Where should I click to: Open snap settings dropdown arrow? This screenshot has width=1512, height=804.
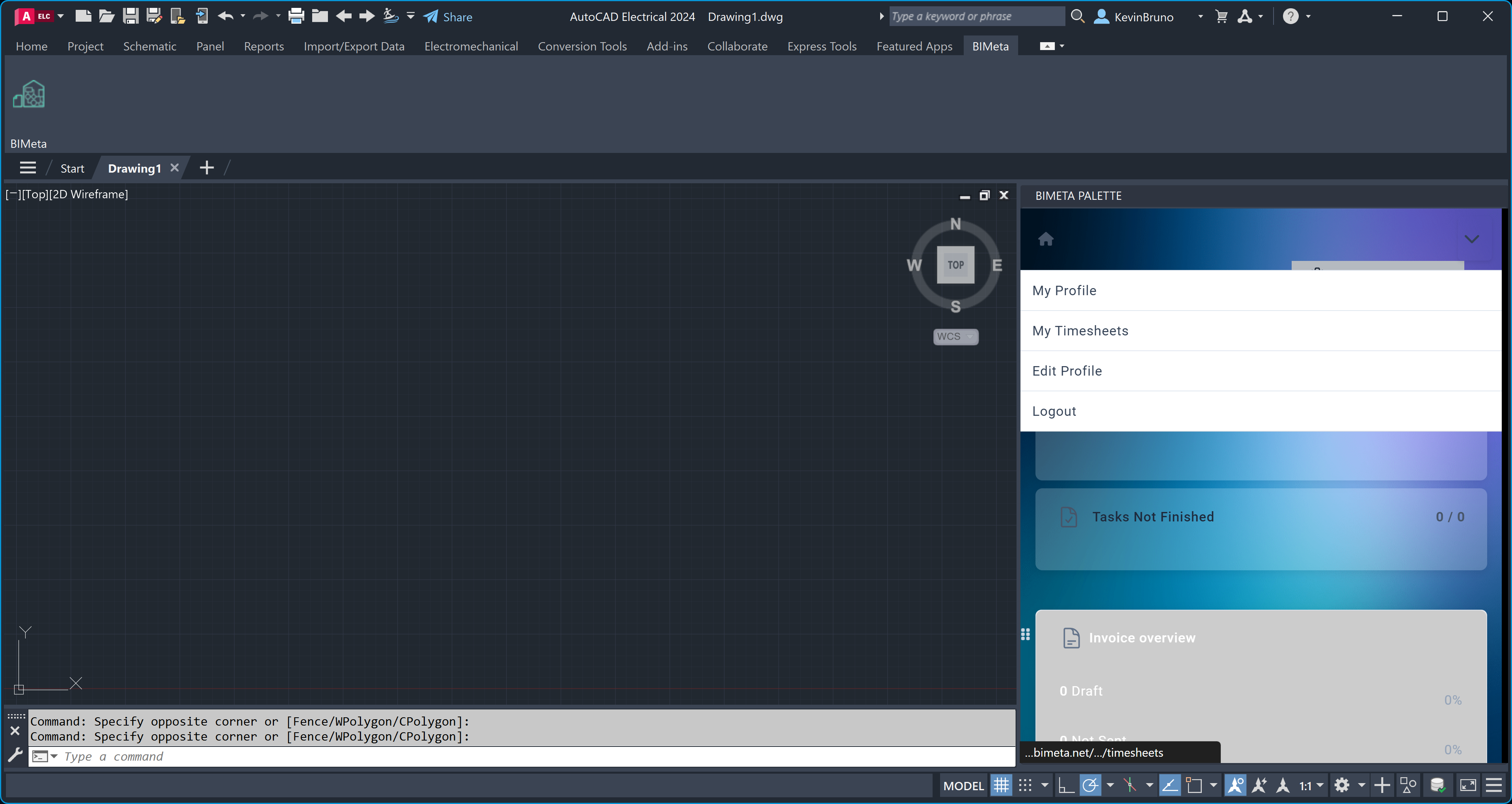[1045, 785]
